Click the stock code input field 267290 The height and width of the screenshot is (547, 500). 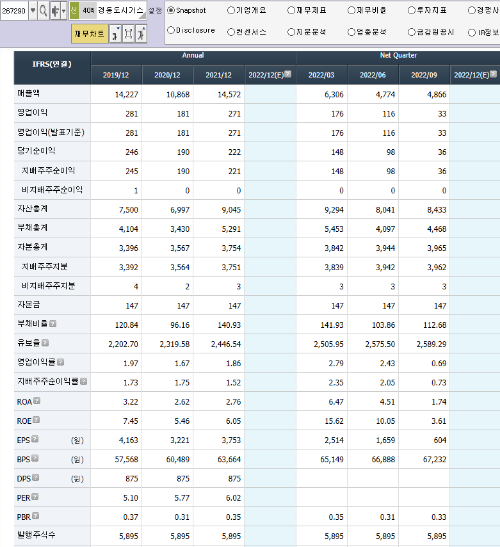click(14, 11)
